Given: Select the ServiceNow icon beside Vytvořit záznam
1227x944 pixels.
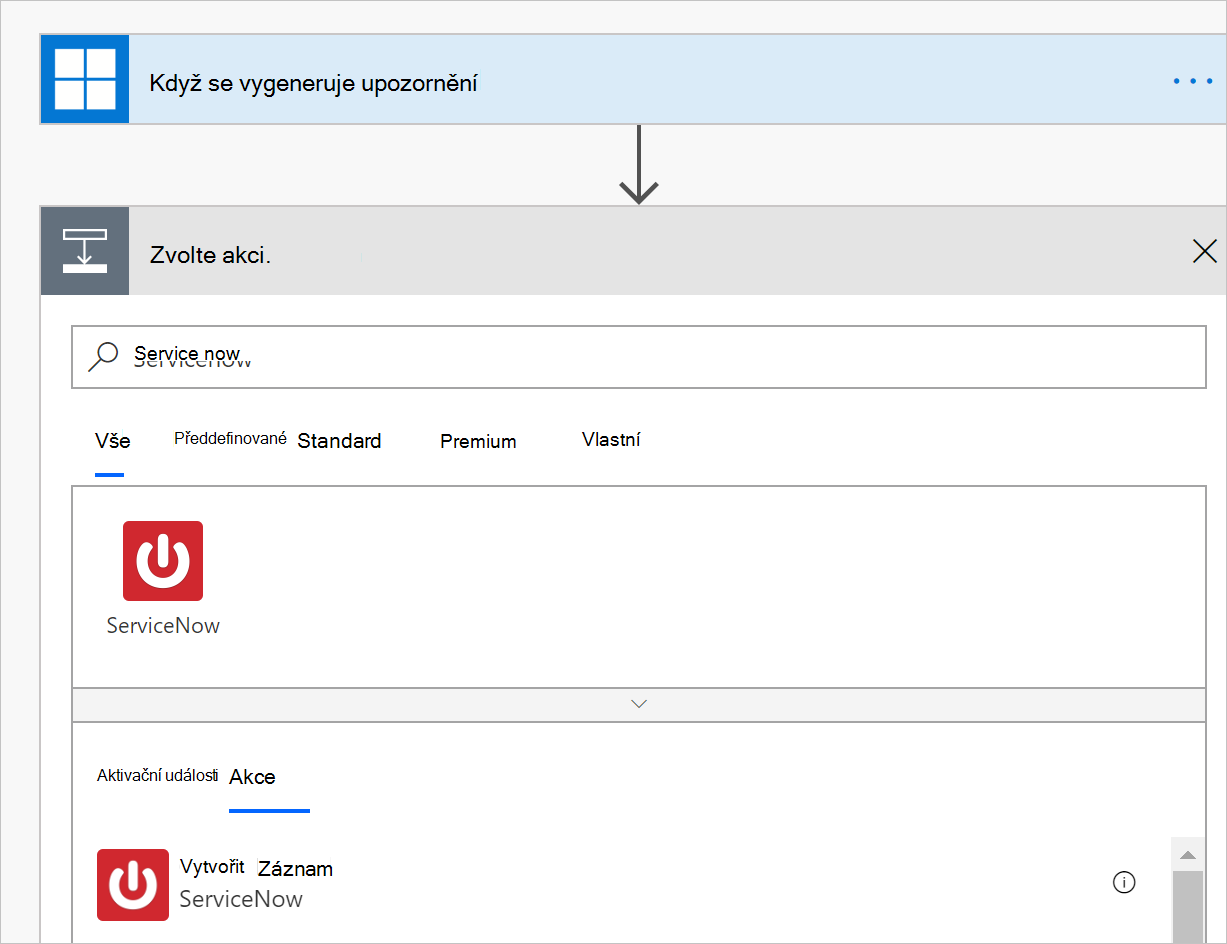Looking at the screenshot, I should point(133,885).
